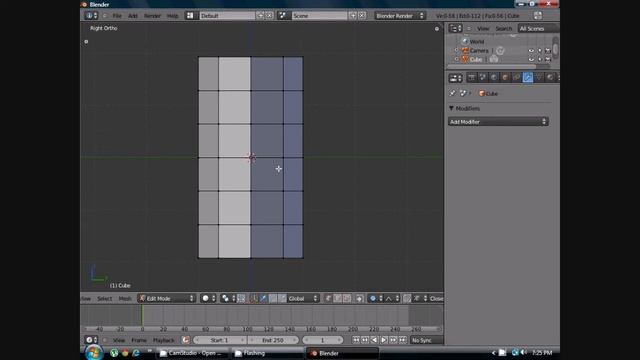The height and width of the screenshot is (360, 640).
Task: Select World in the outliner
Action: (477, 42)
